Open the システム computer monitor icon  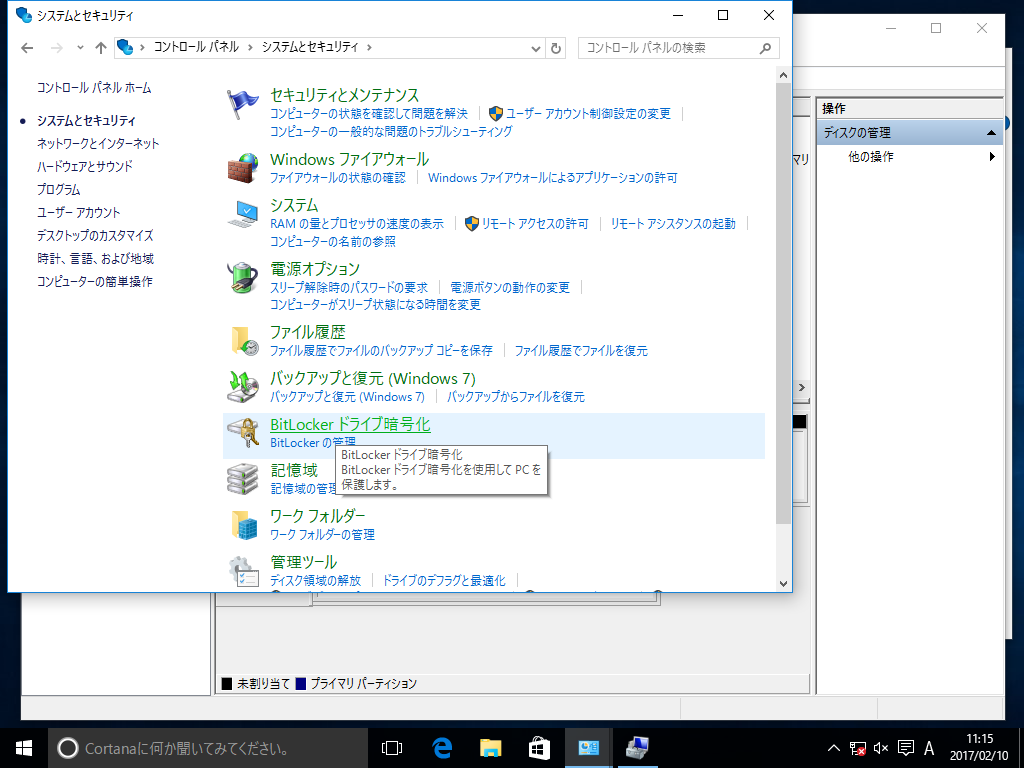point(242,214)
